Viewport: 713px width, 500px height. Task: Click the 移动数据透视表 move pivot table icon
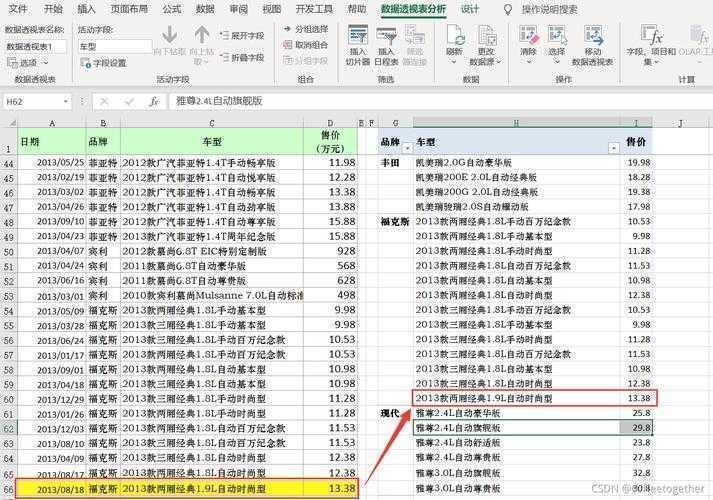pos(593,35)
